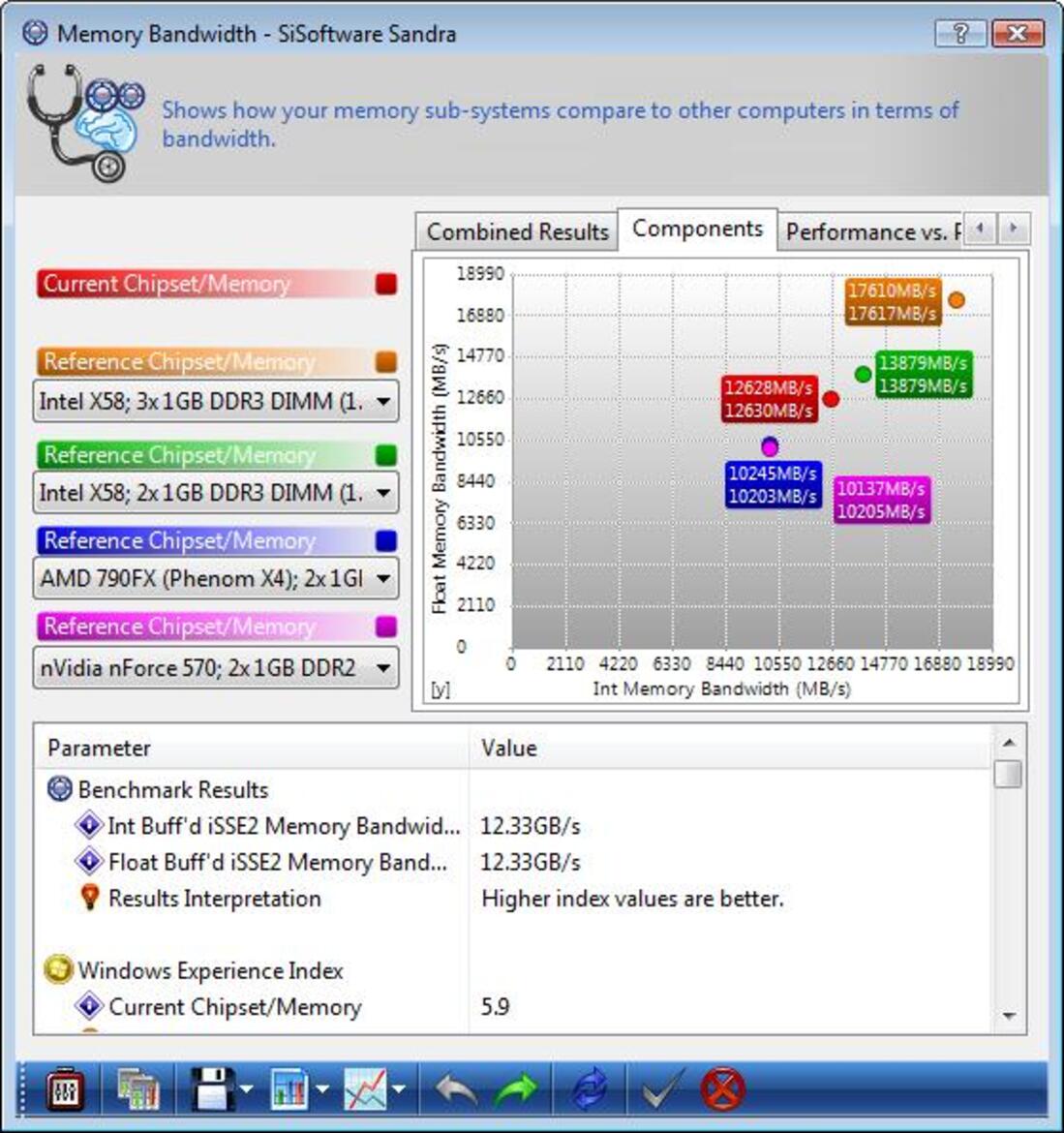Screen dimensions: 1064x1133
Task: Click the red cancel X icon
Action: (x=722, y=1089)
